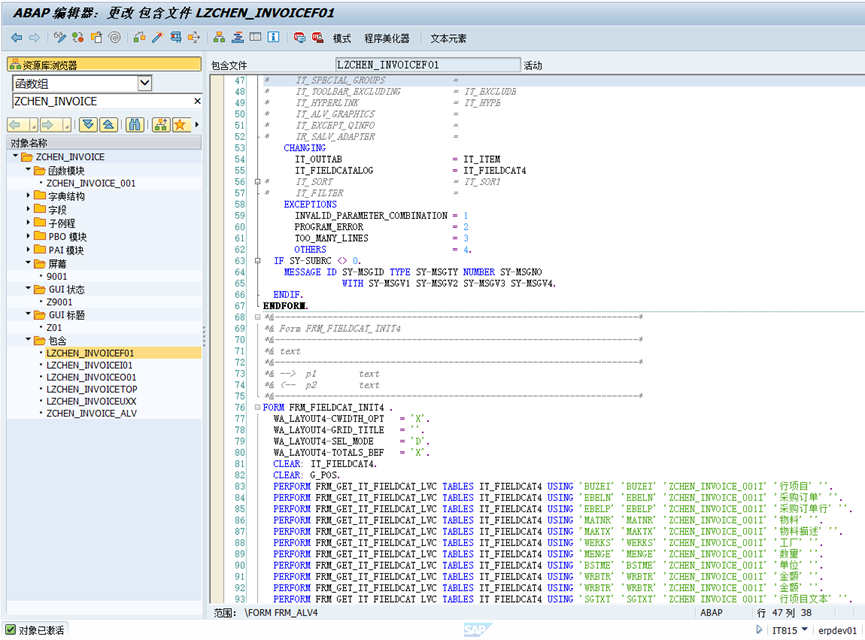Viewport: 865px width, 640px height.
Task: Select include LZCHEN_INVOICETOP
Action: [x=92, y=389]
